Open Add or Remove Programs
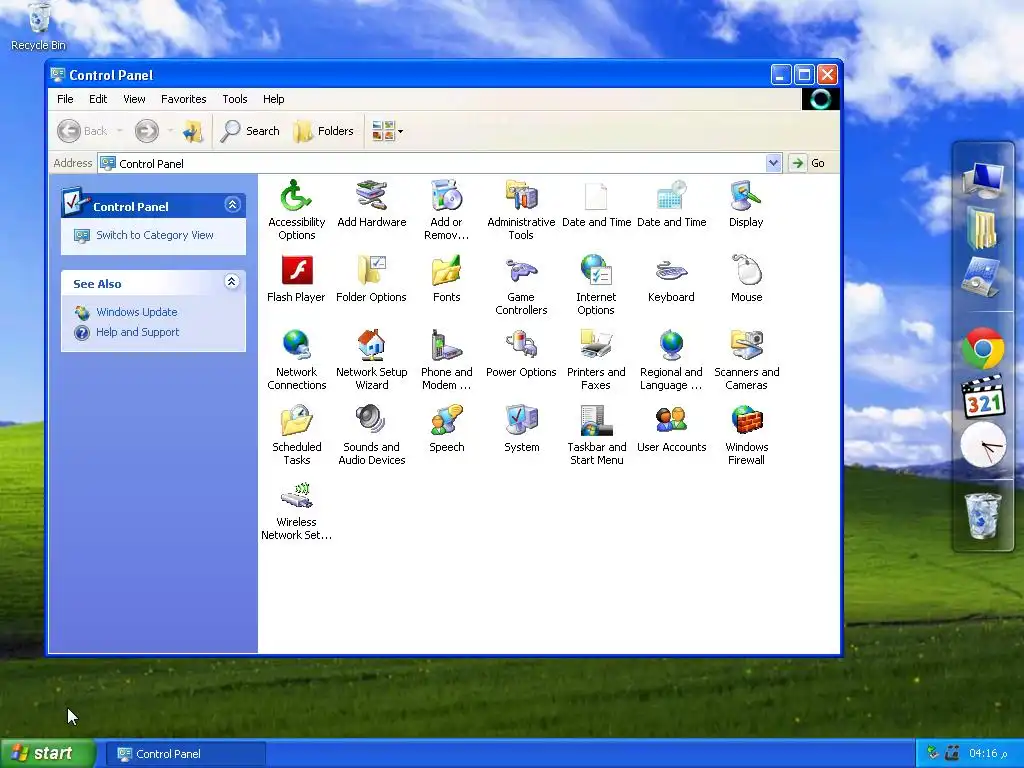1024x768 pixels. tap(446, 209)
